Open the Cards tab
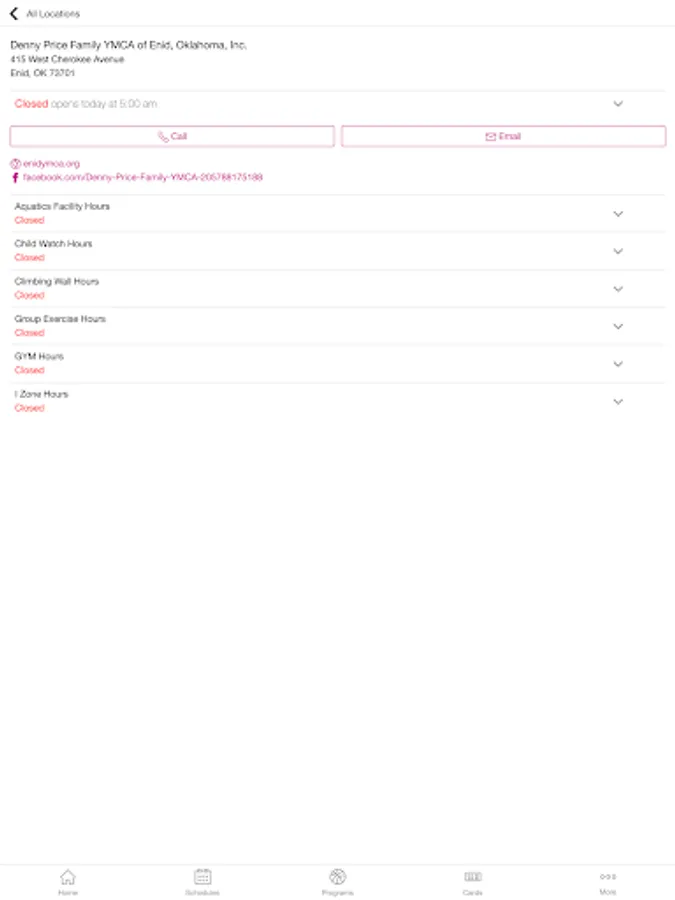This screenshot has width=675, height=900. click(472, 882)
